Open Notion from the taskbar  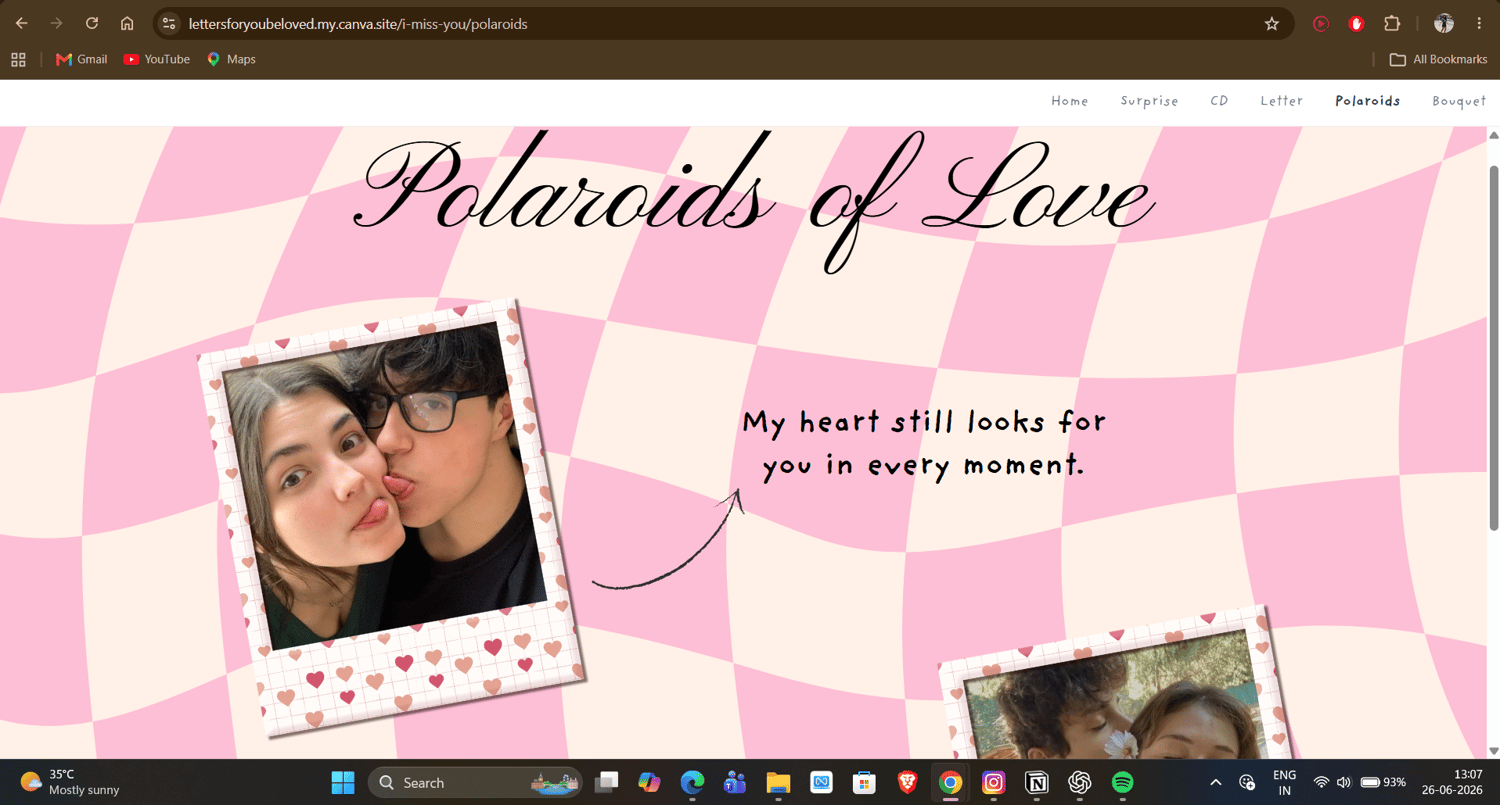pyautogui.click(x=1036, y=782)
